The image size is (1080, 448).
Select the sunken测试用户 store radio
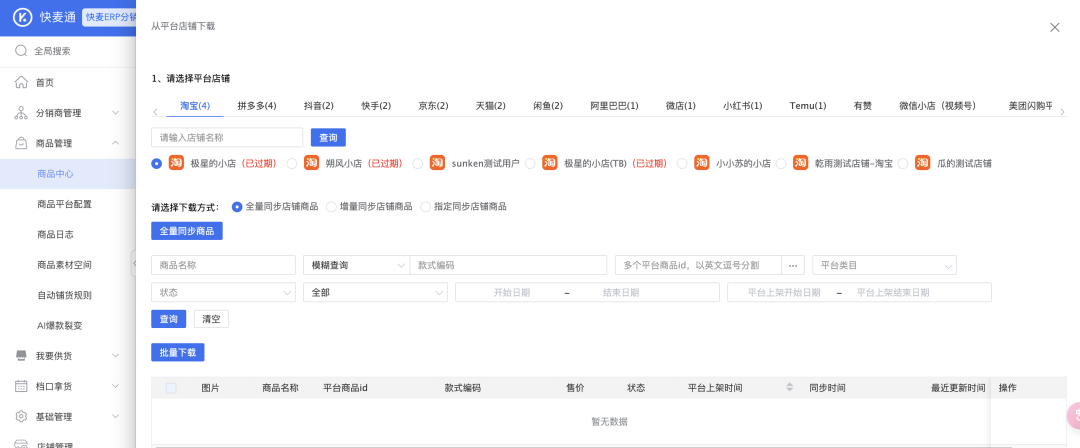pyautogui.click(x=417, y=164)
